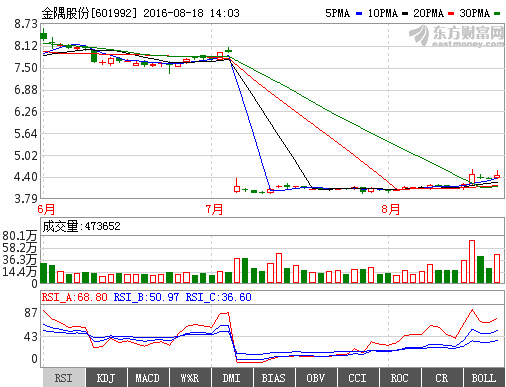The width and height of the screenshot is (506, 387).
Task: Select the CR indicator tab
Action: (442, 378)
